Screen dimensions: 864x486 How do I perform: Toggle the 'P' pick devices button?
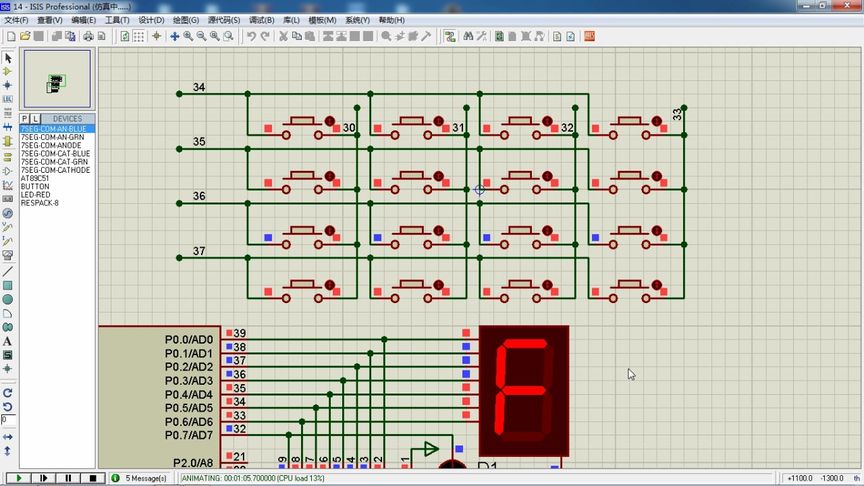click(x=25, y=118)
